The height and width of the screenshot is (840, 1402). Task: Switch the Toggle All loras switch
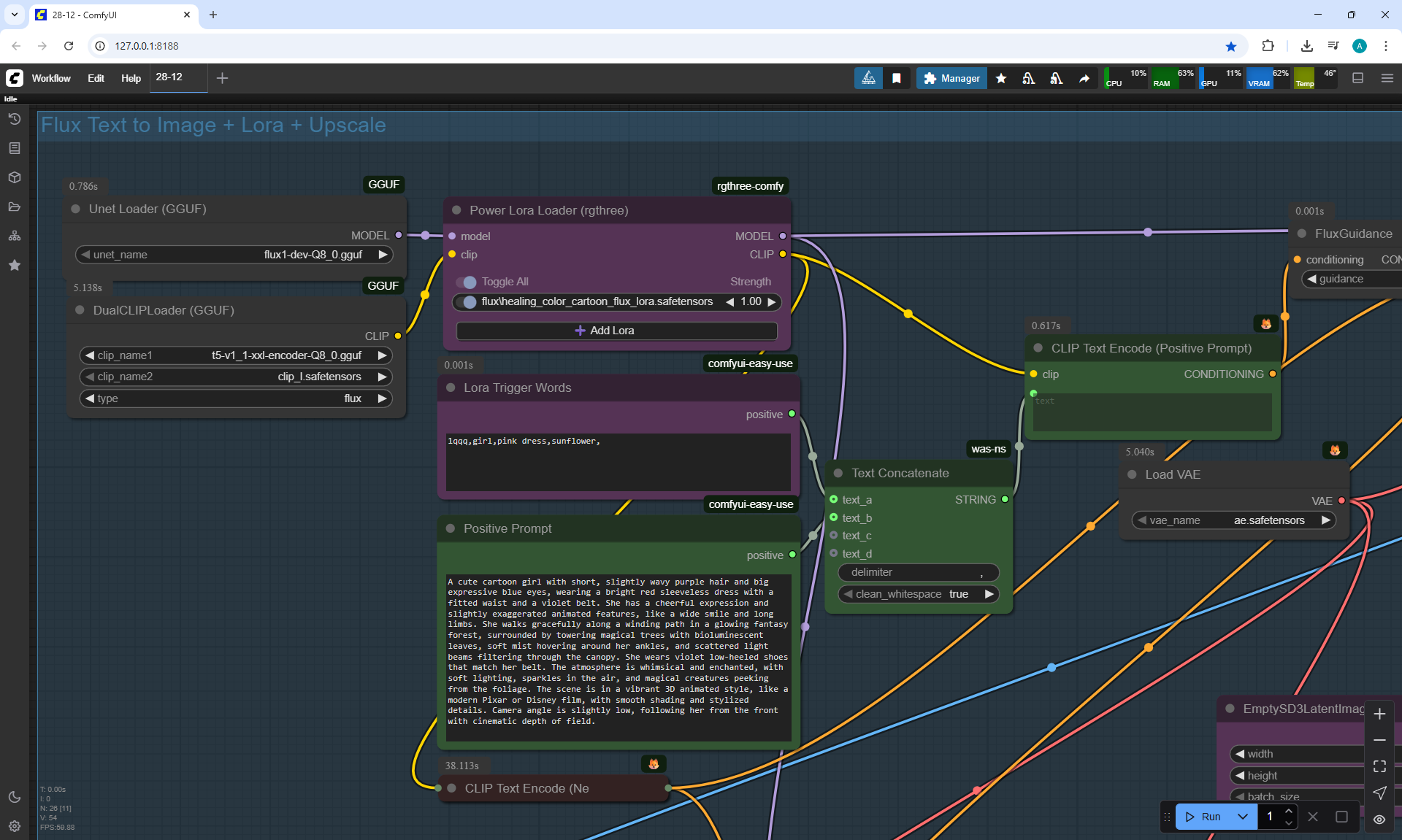click(467, 282)
